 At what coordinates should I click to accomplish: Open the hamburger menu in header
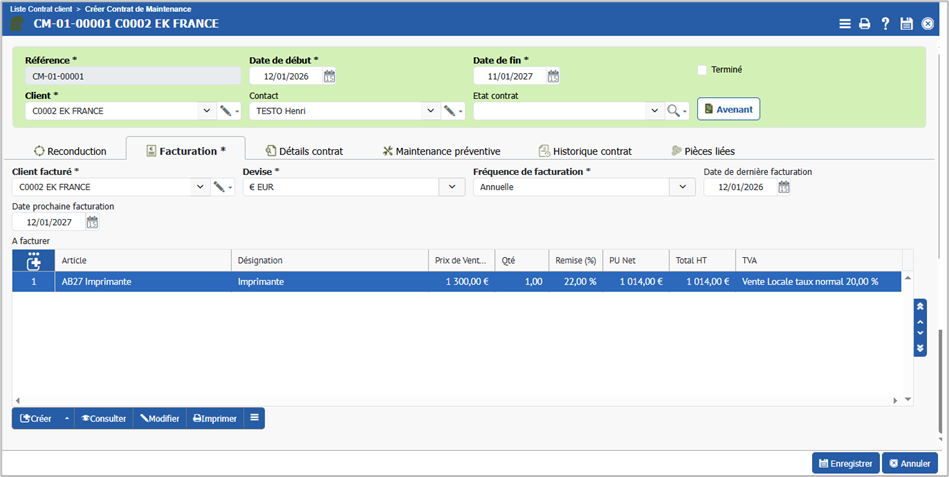(x=845, y=24)
